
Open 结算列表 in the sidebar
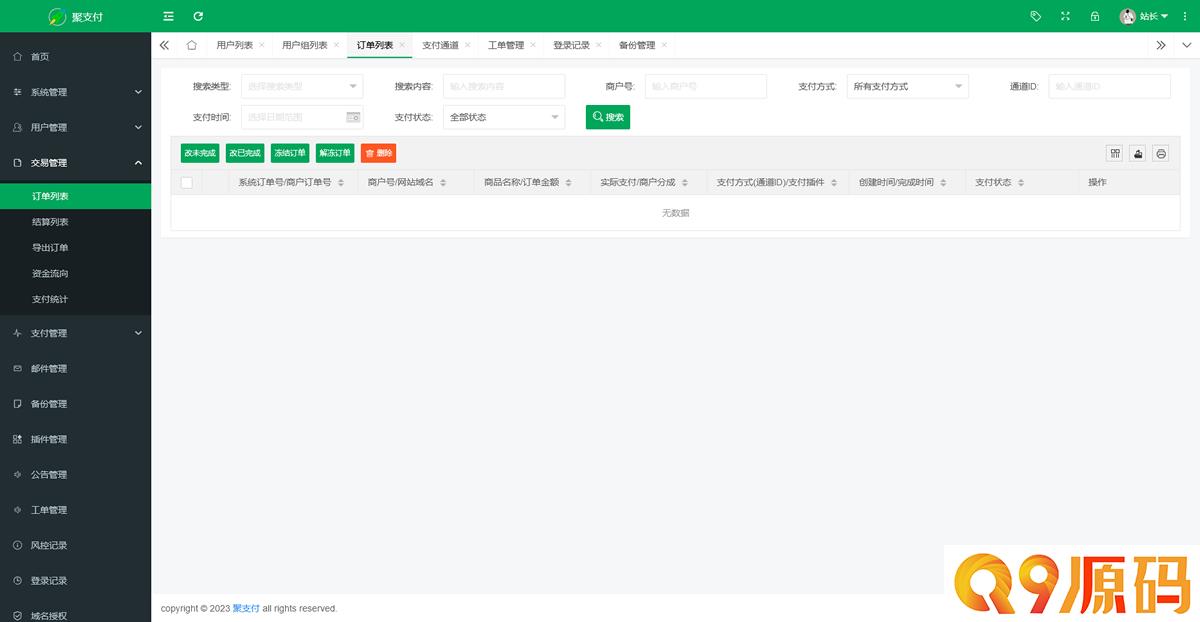coord(75,222)
